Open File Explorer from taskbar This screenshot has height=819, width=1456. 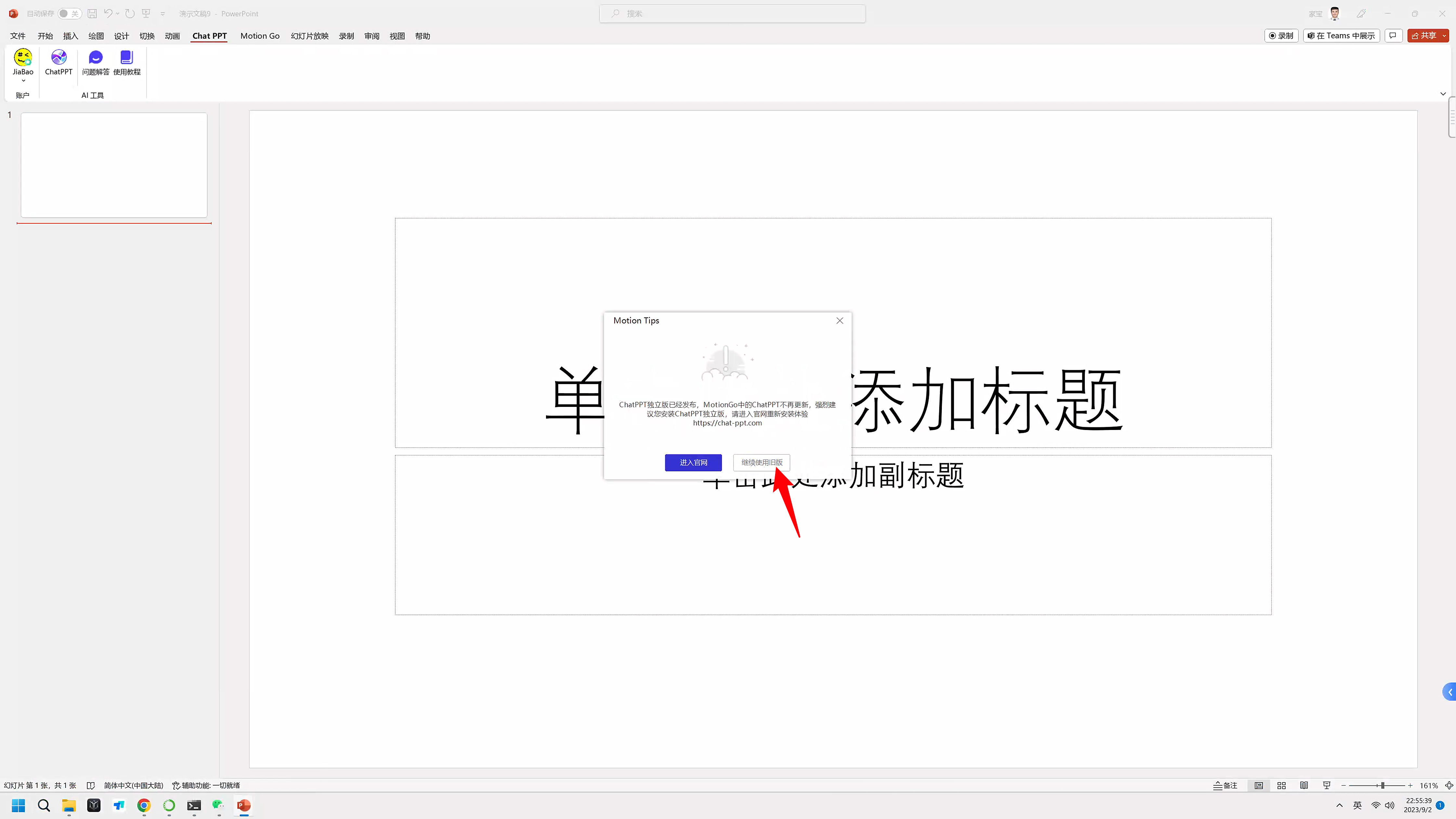tap(69, 805)
